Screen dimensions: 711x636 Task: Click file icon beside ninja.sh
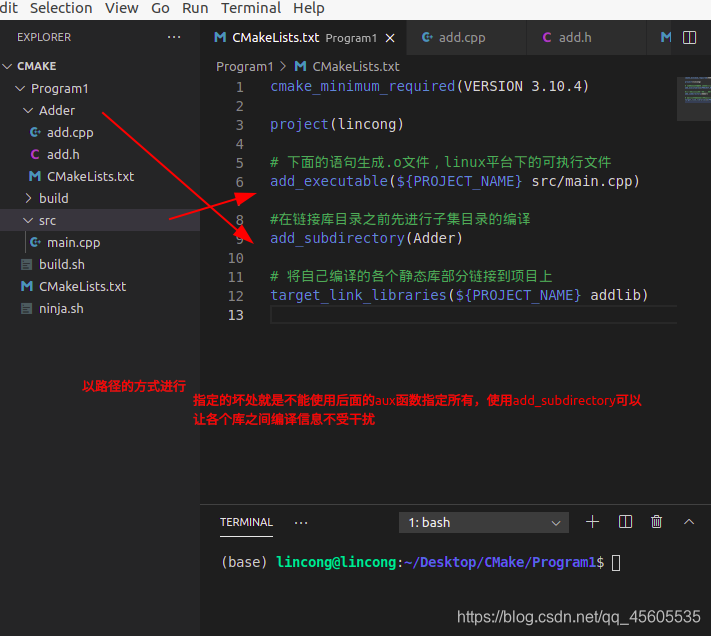click(x=27, y=309)
